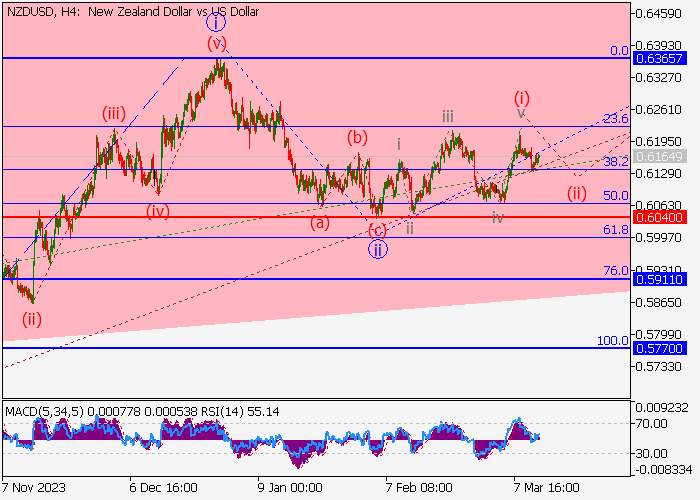
Task: Click the 9 Jan 00:00 date label
Action: click(x=290, y=487)
